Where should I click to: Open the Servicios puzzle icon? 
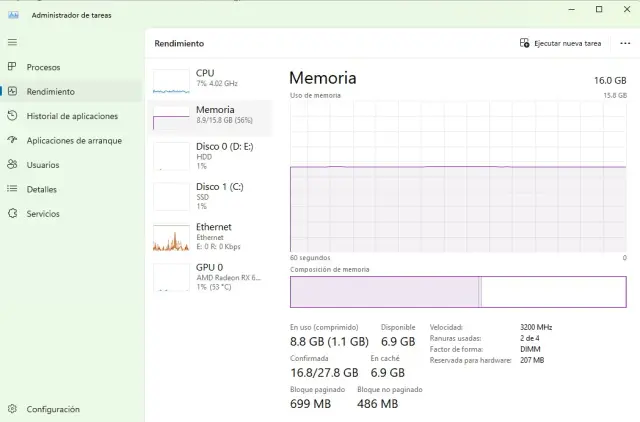[x=12, y=213]
